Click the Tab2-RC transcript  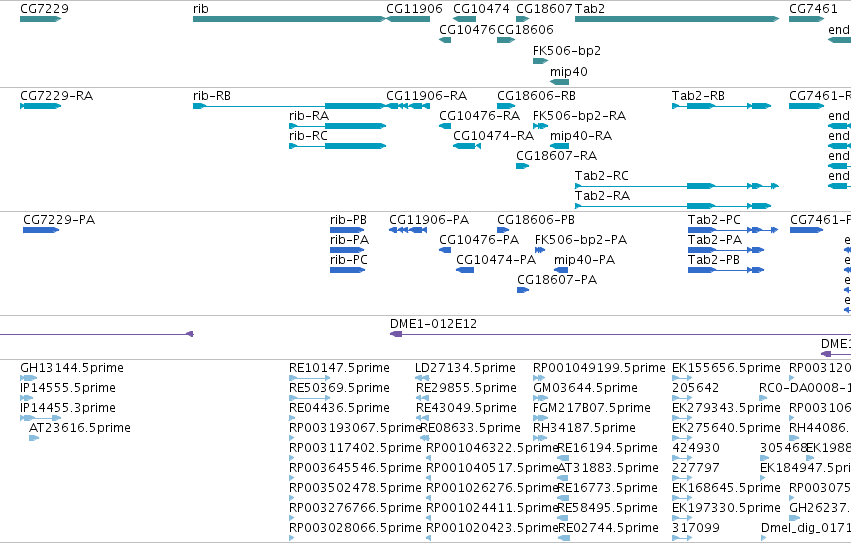677,186
